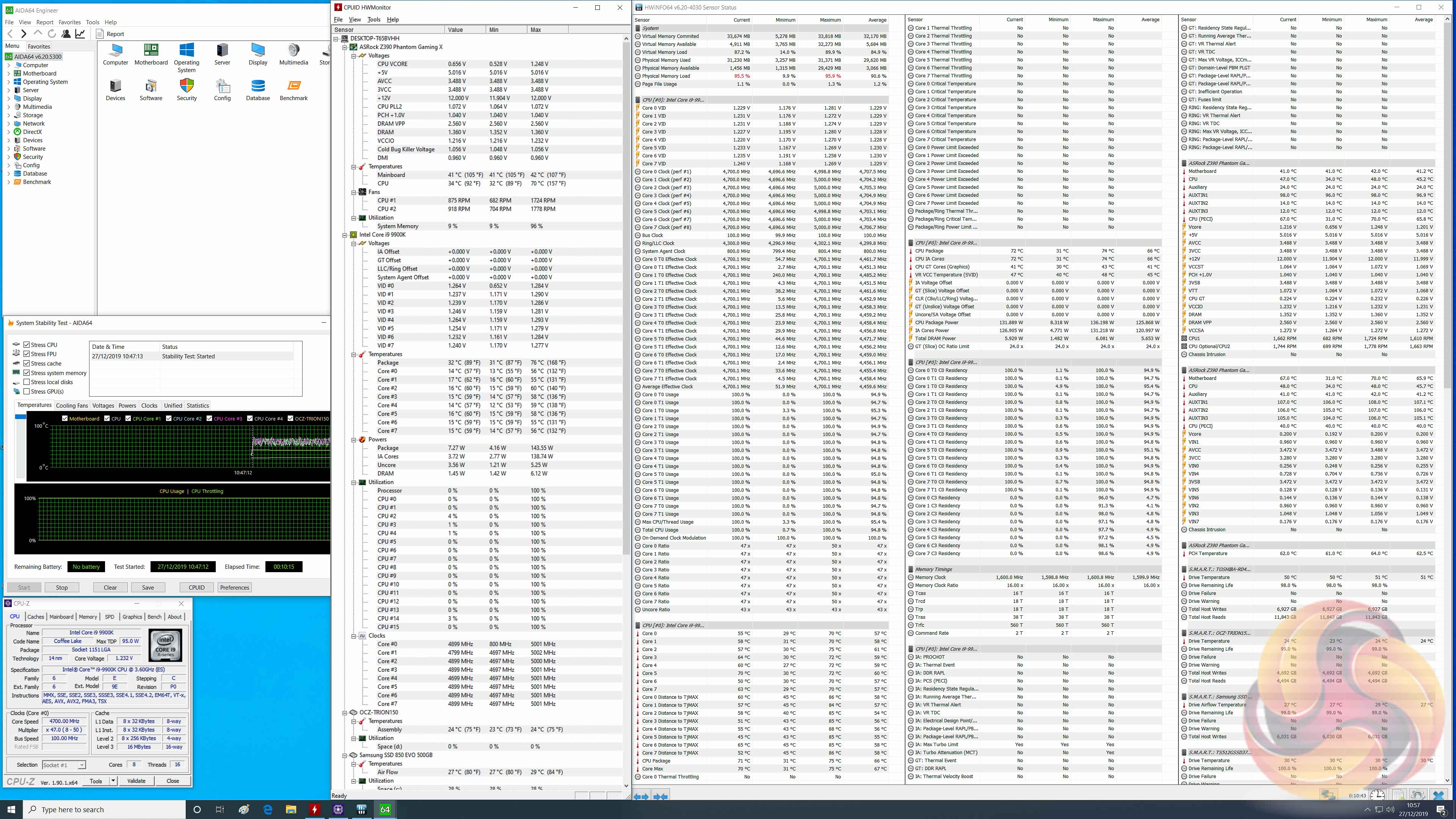Uncheck the Stress cache checkbox
Screen dimensions: 1456x819
click(27, 364)
